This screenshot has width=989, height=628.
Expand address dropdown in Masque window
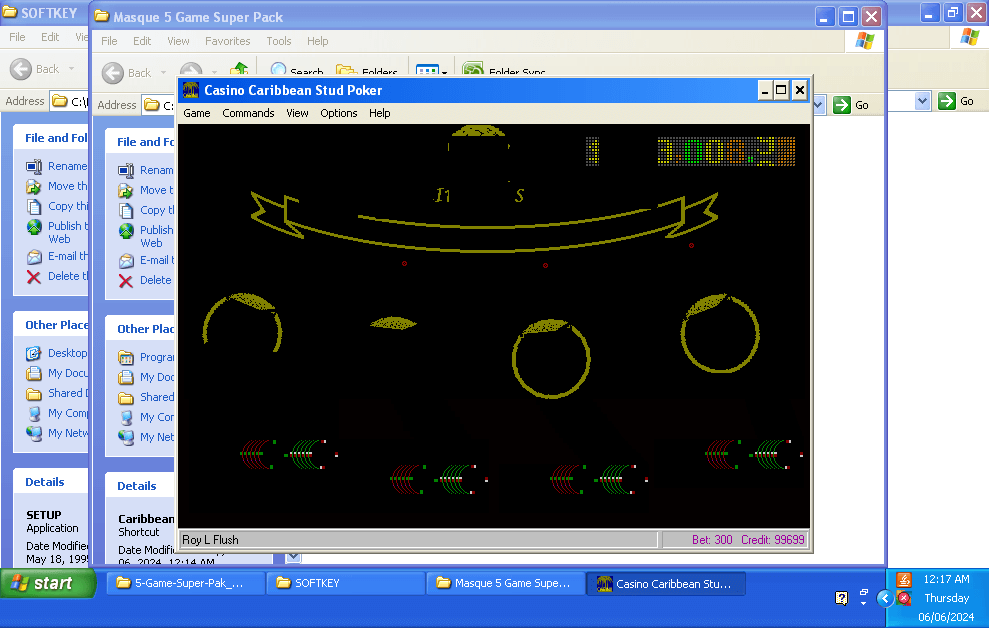819,105
